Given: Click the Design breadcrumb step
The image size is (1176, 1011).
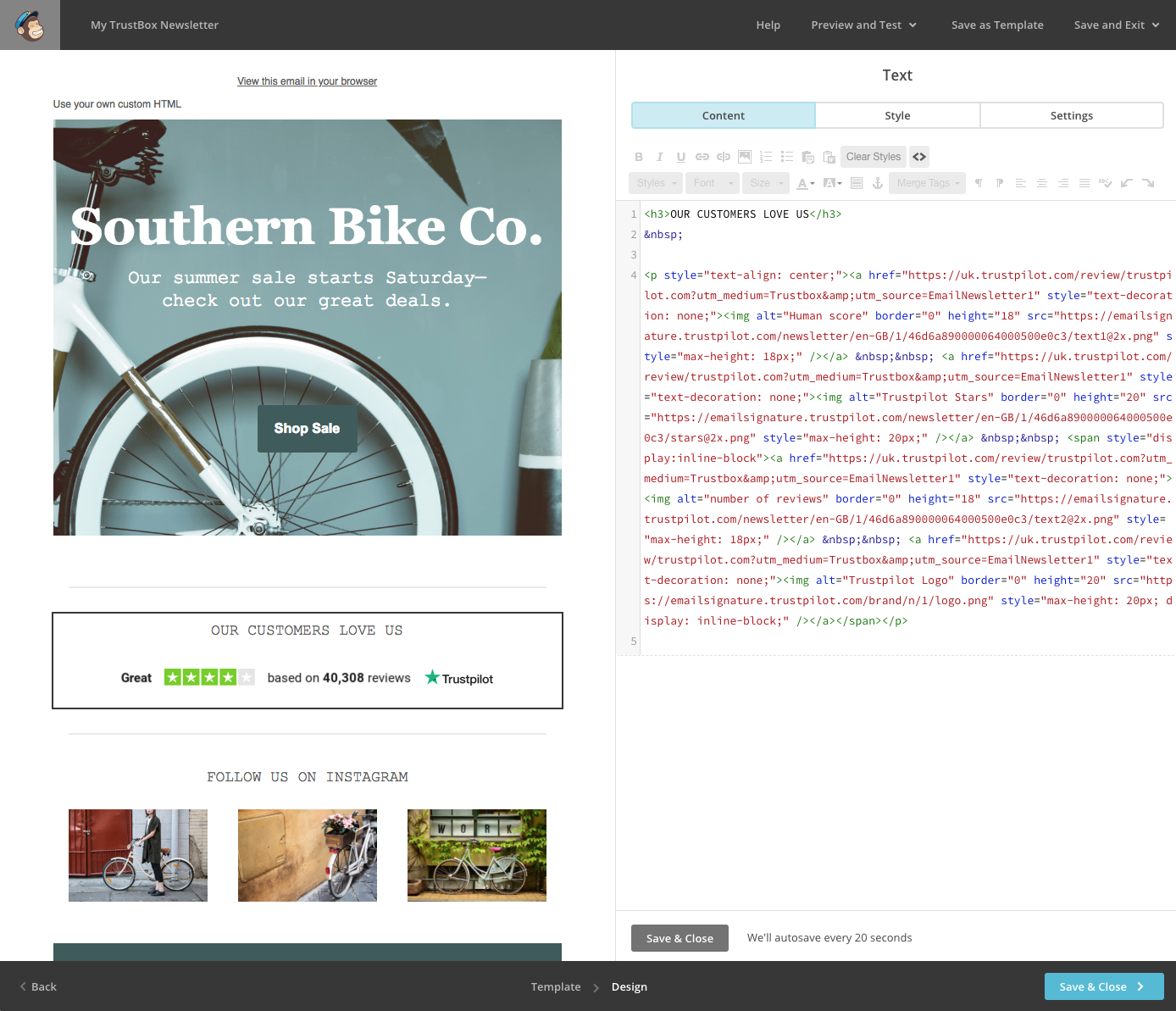Looking at the screenshot, I should [x=629, y=986].
